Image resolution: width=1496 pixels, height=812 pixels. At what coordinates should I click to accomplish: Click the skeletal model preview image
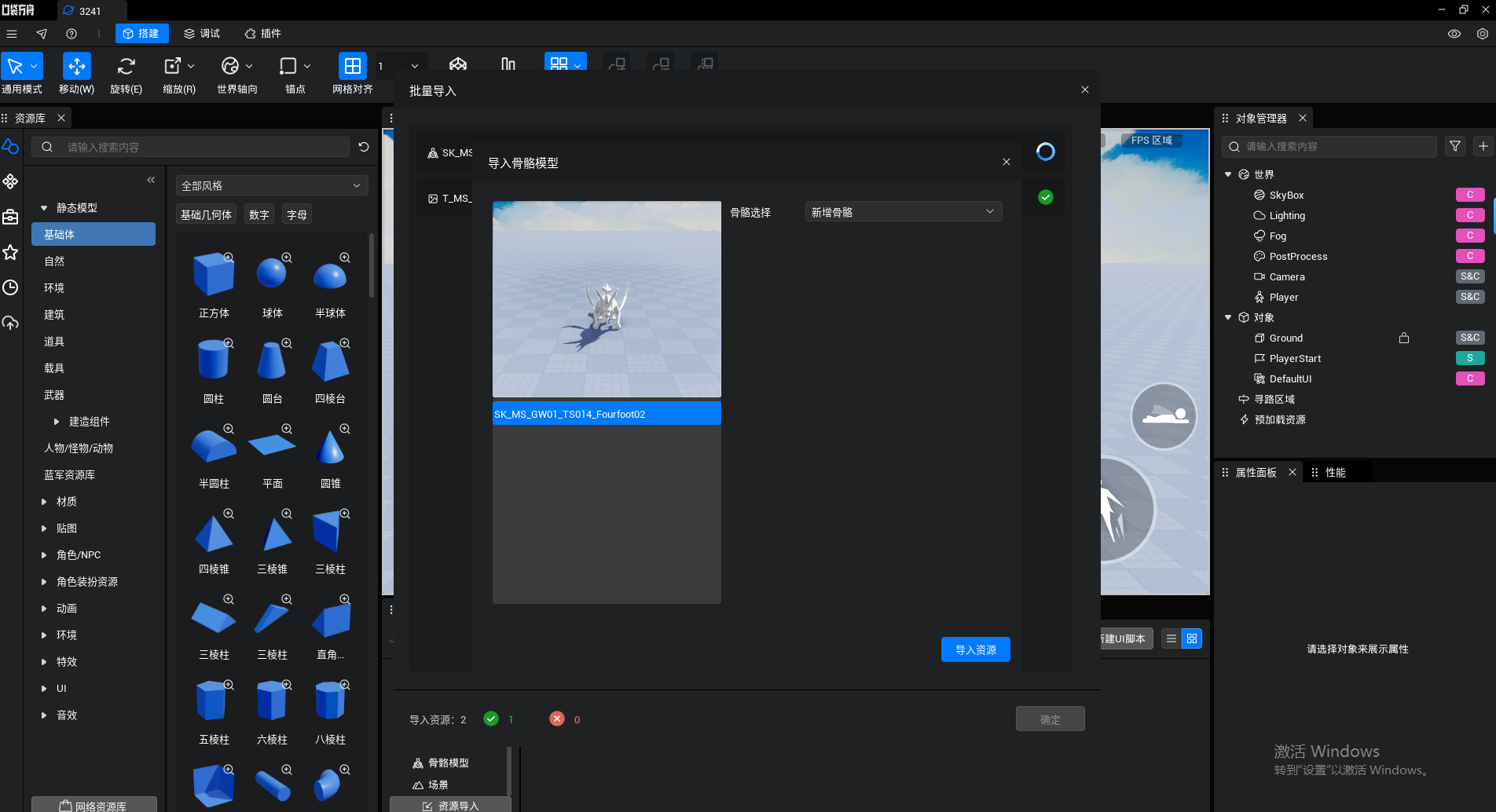click(x=607, y=299)
